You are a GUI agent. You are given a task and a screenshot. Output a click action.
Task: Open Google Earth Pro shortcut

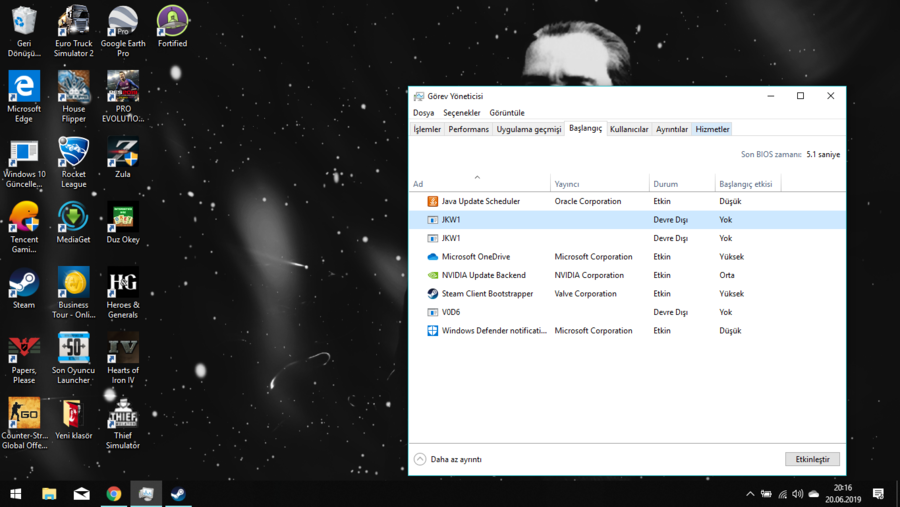point(123,31)
